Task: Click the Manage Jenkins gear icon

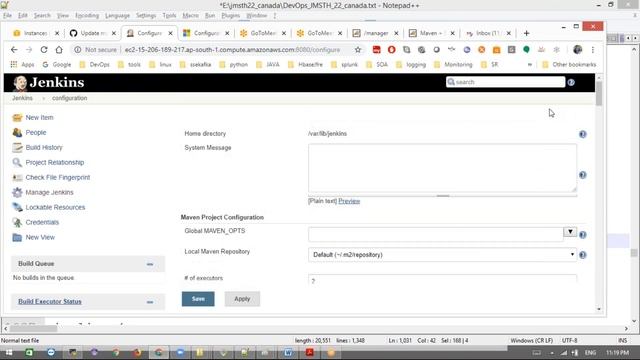Action: click(17, 192)
